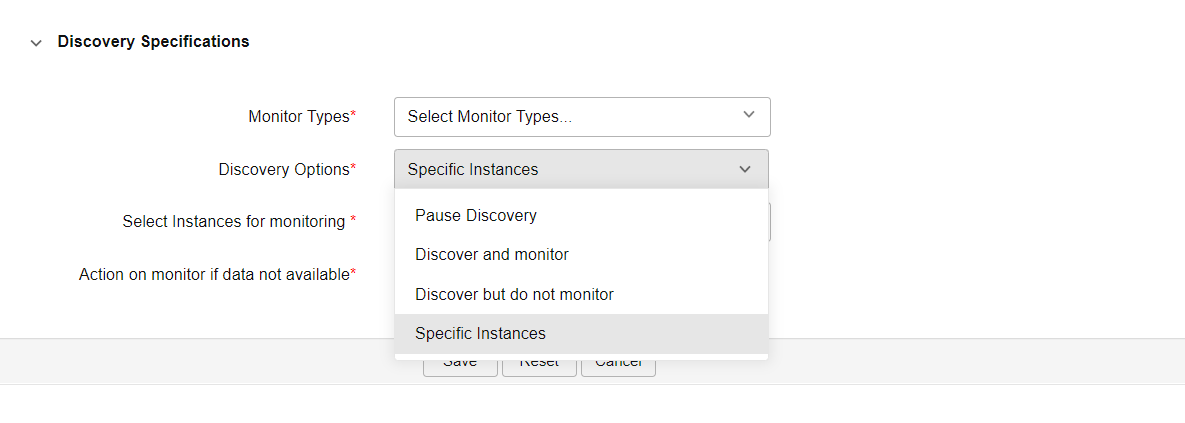The height and width of the screenshot is (423, 1185).
Task: Collapse the Discovery Specifications section chevron
Action: tap(36, 43)
